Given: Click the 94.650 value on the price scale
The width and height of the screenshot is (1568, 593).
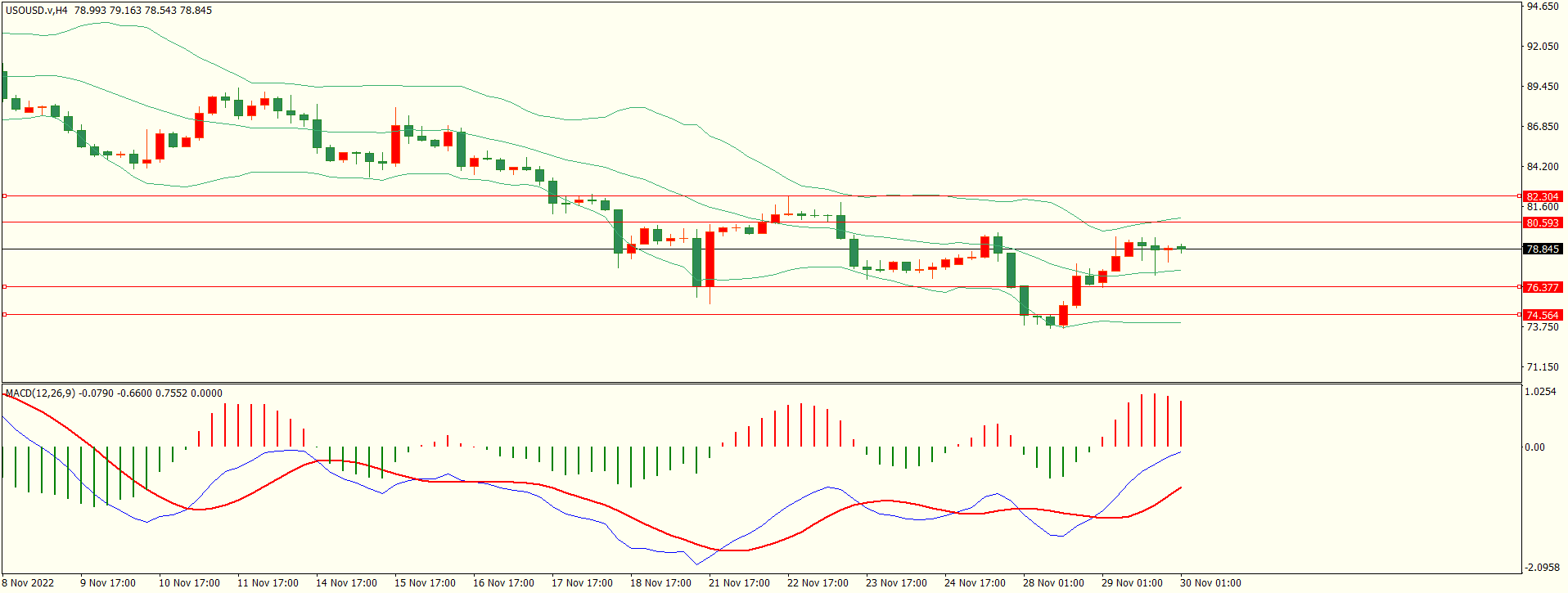Looking at the screenshot, I should (x=1543, y=7).
